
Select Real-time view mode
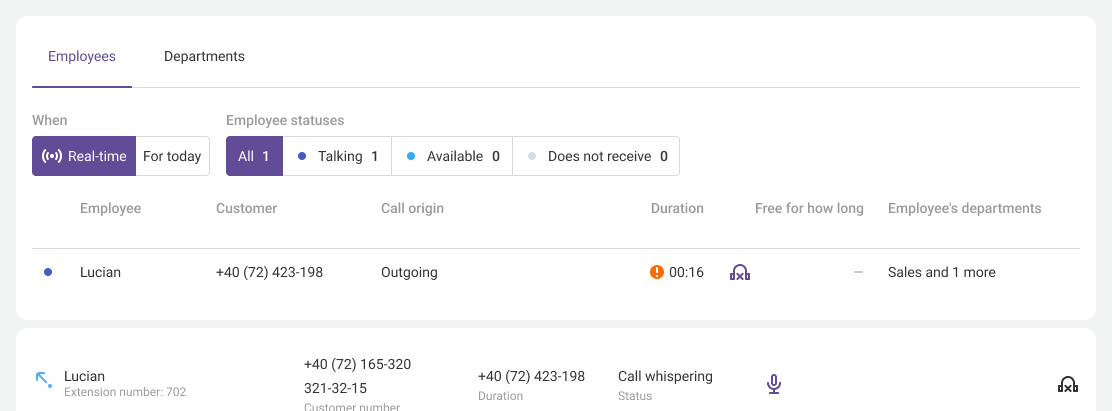(84, 156)
